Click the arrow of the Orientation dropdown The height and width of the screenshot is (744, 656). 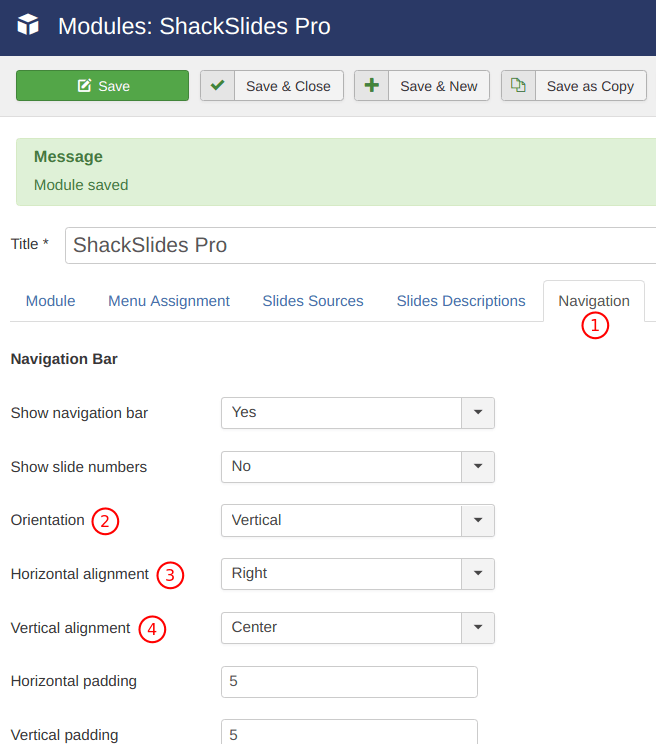[x=478, y=521]
